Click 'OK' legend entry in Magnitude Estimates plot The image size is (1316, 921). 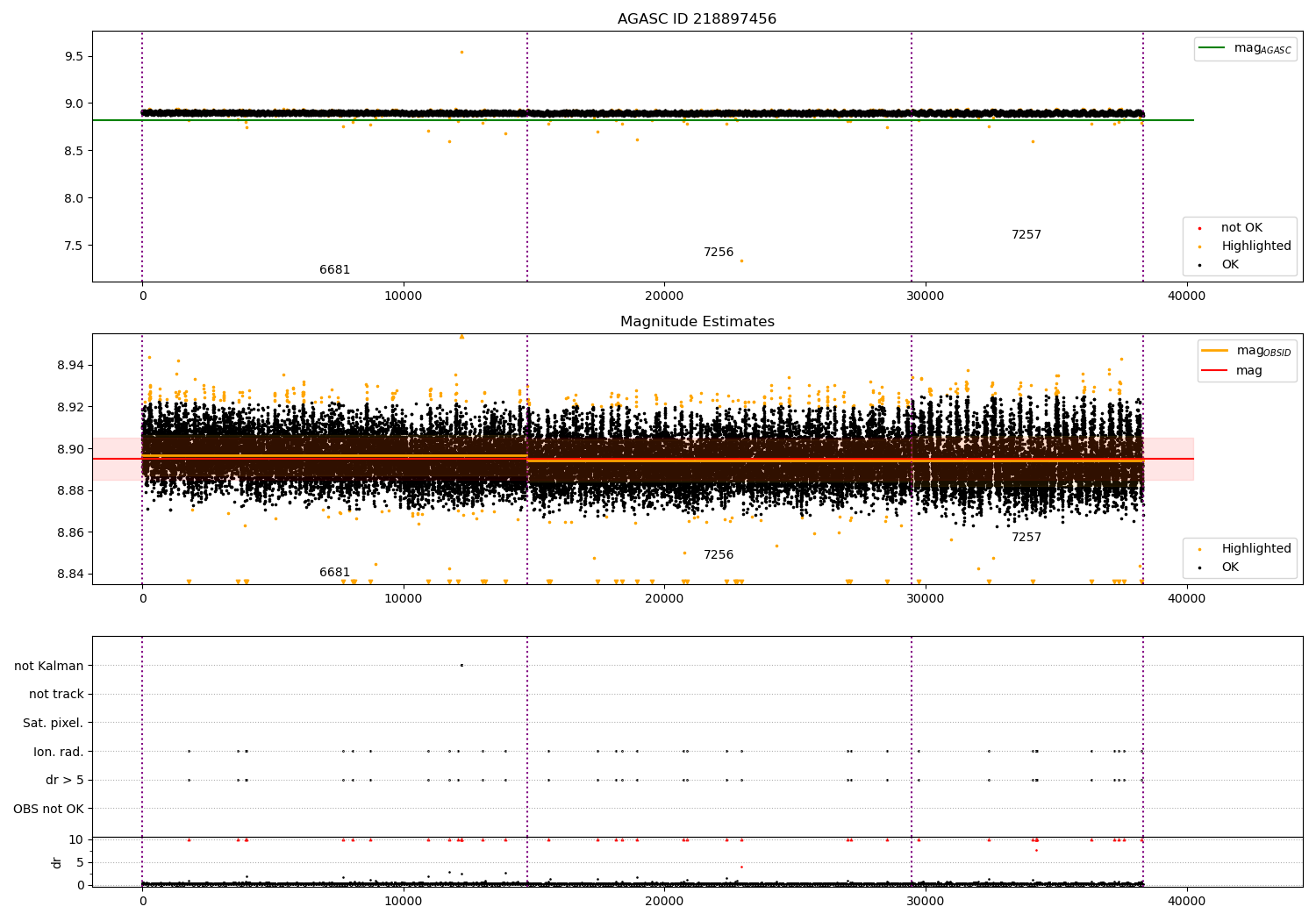(1219, 568)
